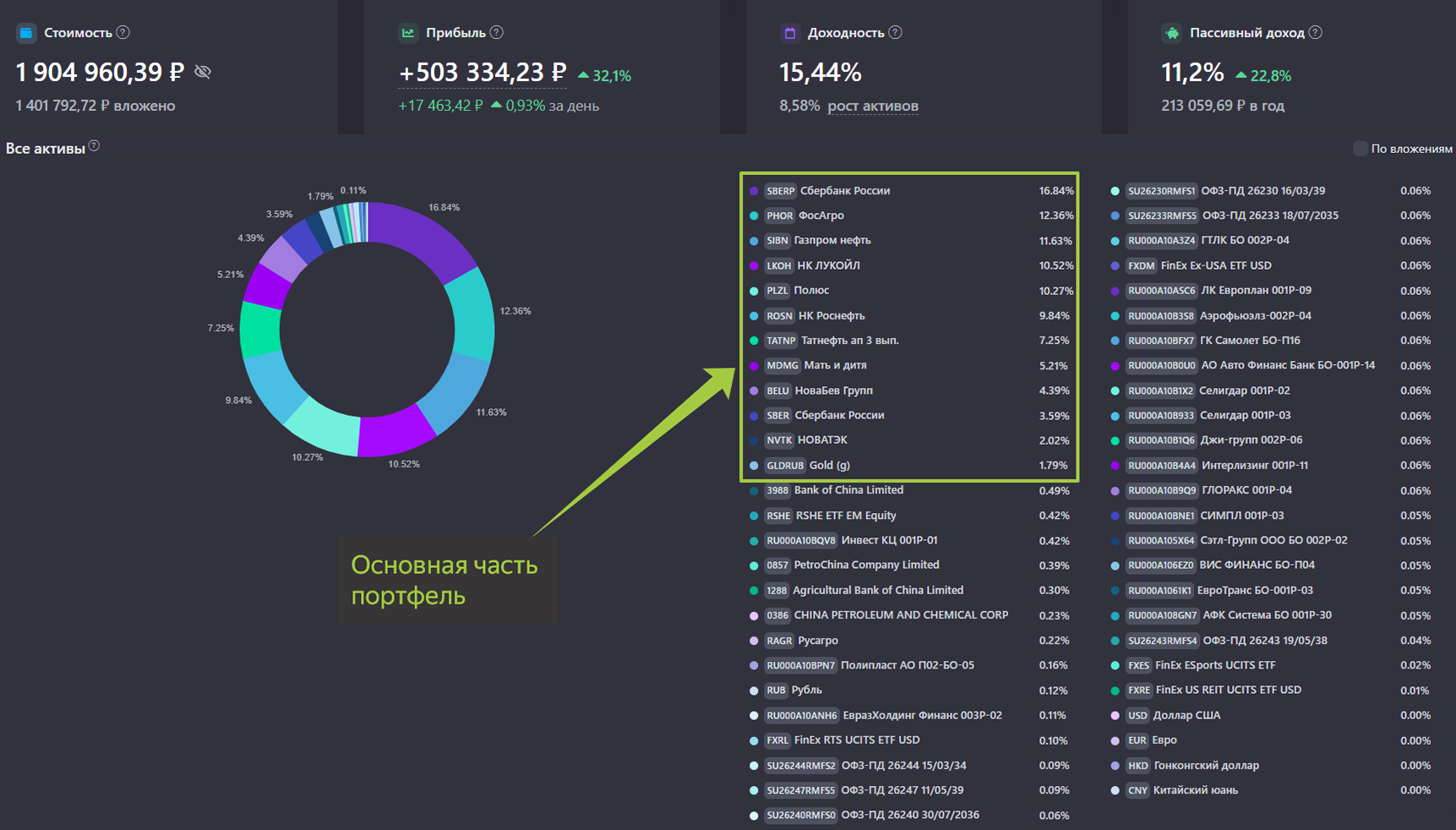This screenshot has width=1456, height=830.
Task: Select Интерлизинг 001Р-11 row
Action: pyautogui.click(x=1272, y=466)
